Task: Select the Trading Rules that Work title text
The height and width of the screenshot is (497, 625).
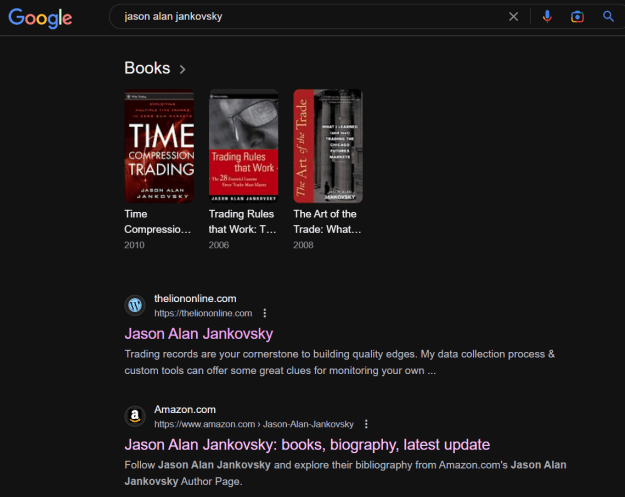Action: [242, 222]
